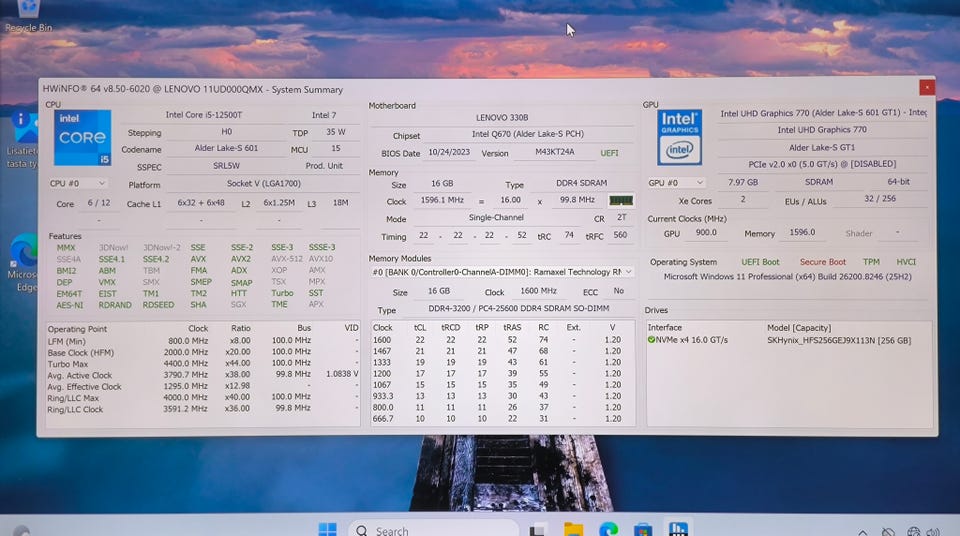Click the Intel Core i5 logo

pos(83,138)
